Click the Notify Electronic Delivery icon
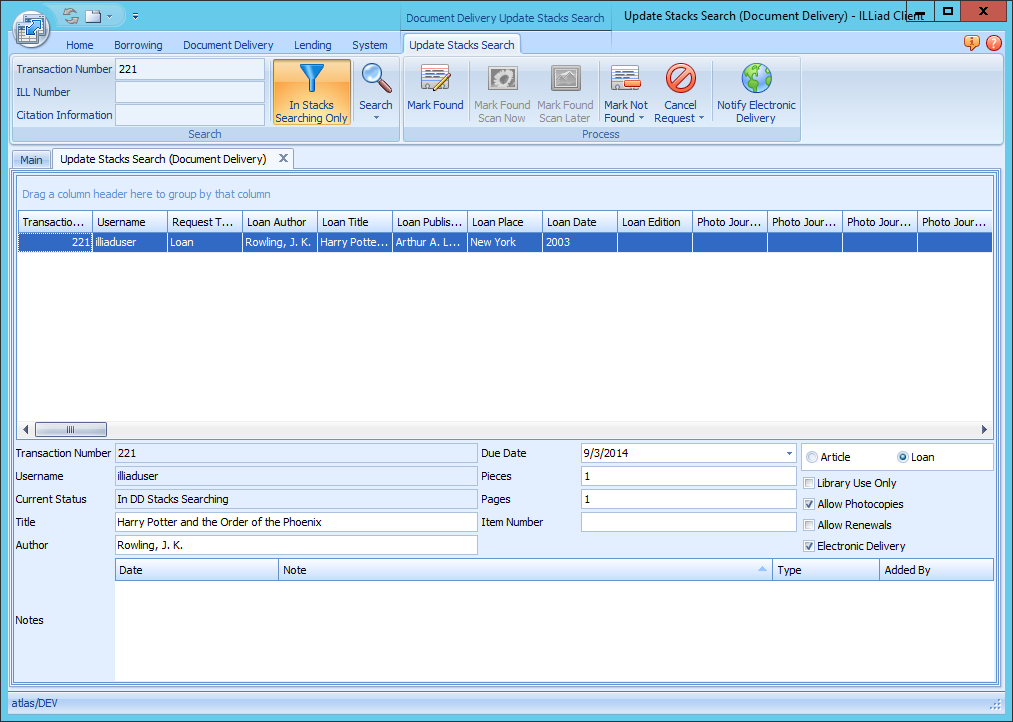Screen dimensions: 1013x722 point(756,90)
